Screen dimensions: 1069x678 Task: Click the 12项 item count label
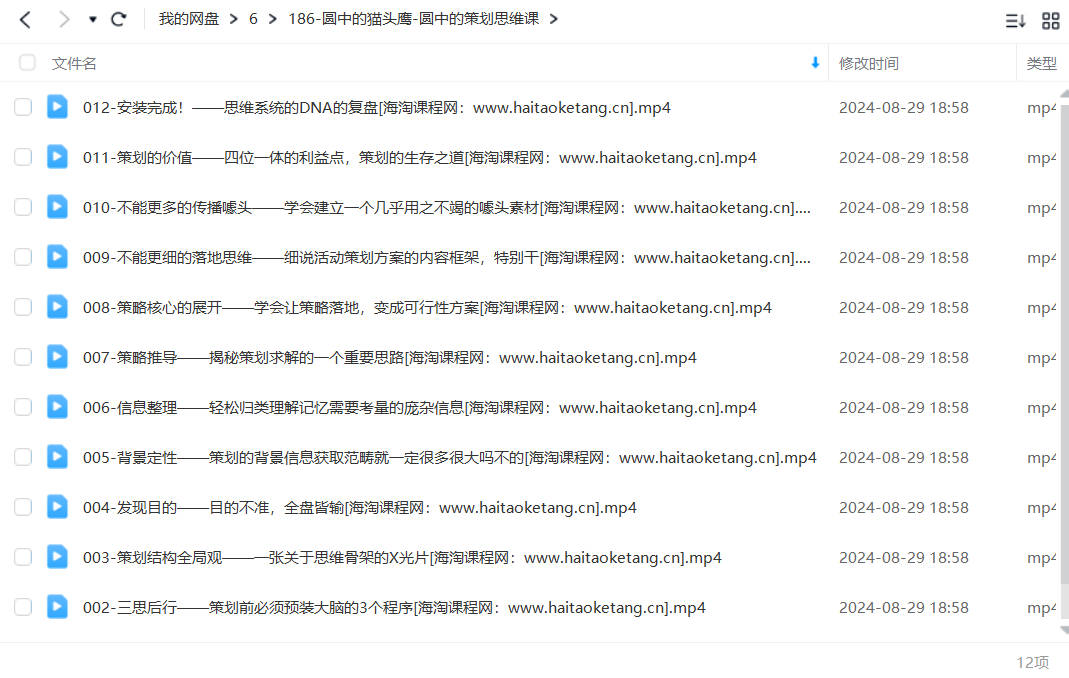point(1032,662)
